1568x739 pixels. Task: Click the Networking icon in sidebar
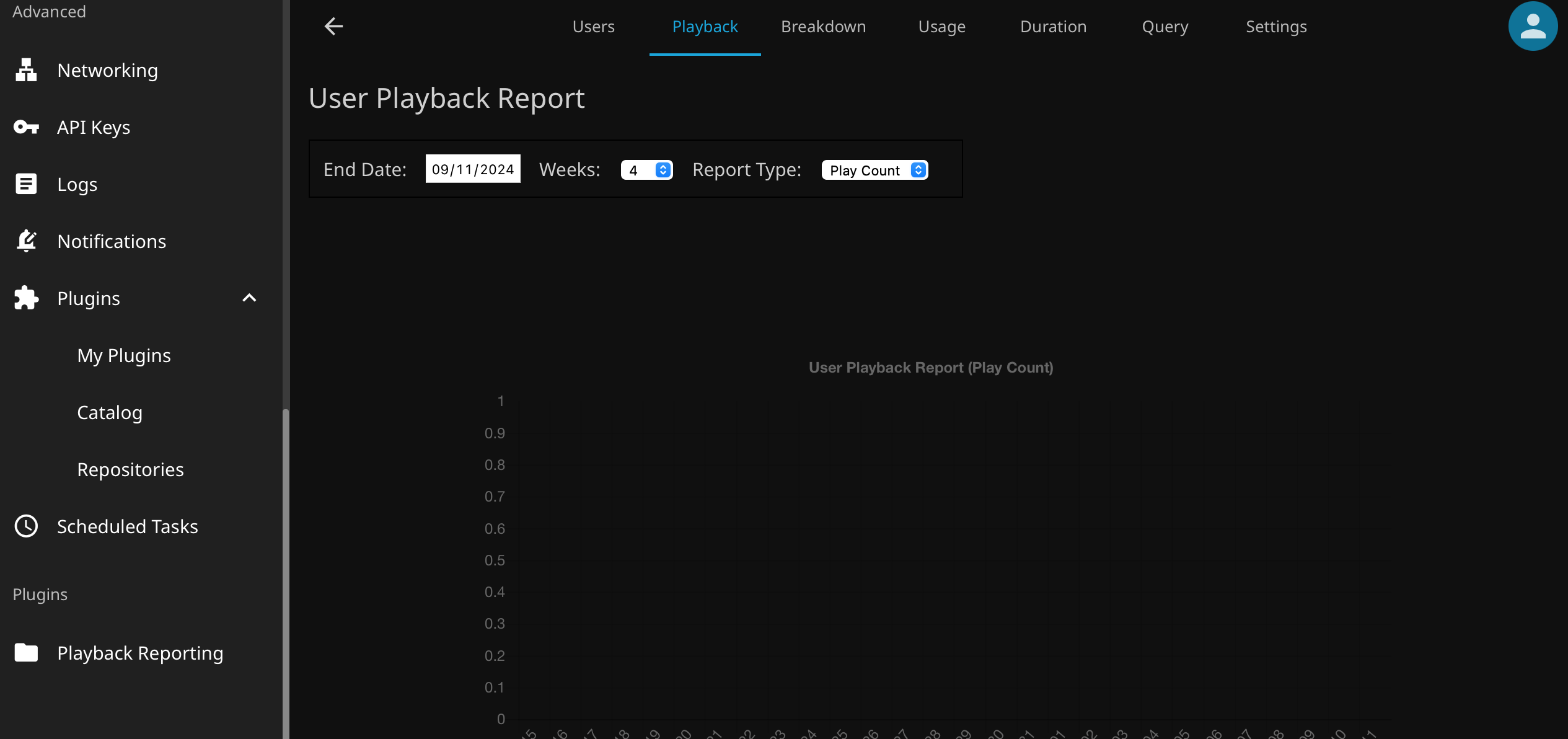pyautogui.click(x=26, y=70)
